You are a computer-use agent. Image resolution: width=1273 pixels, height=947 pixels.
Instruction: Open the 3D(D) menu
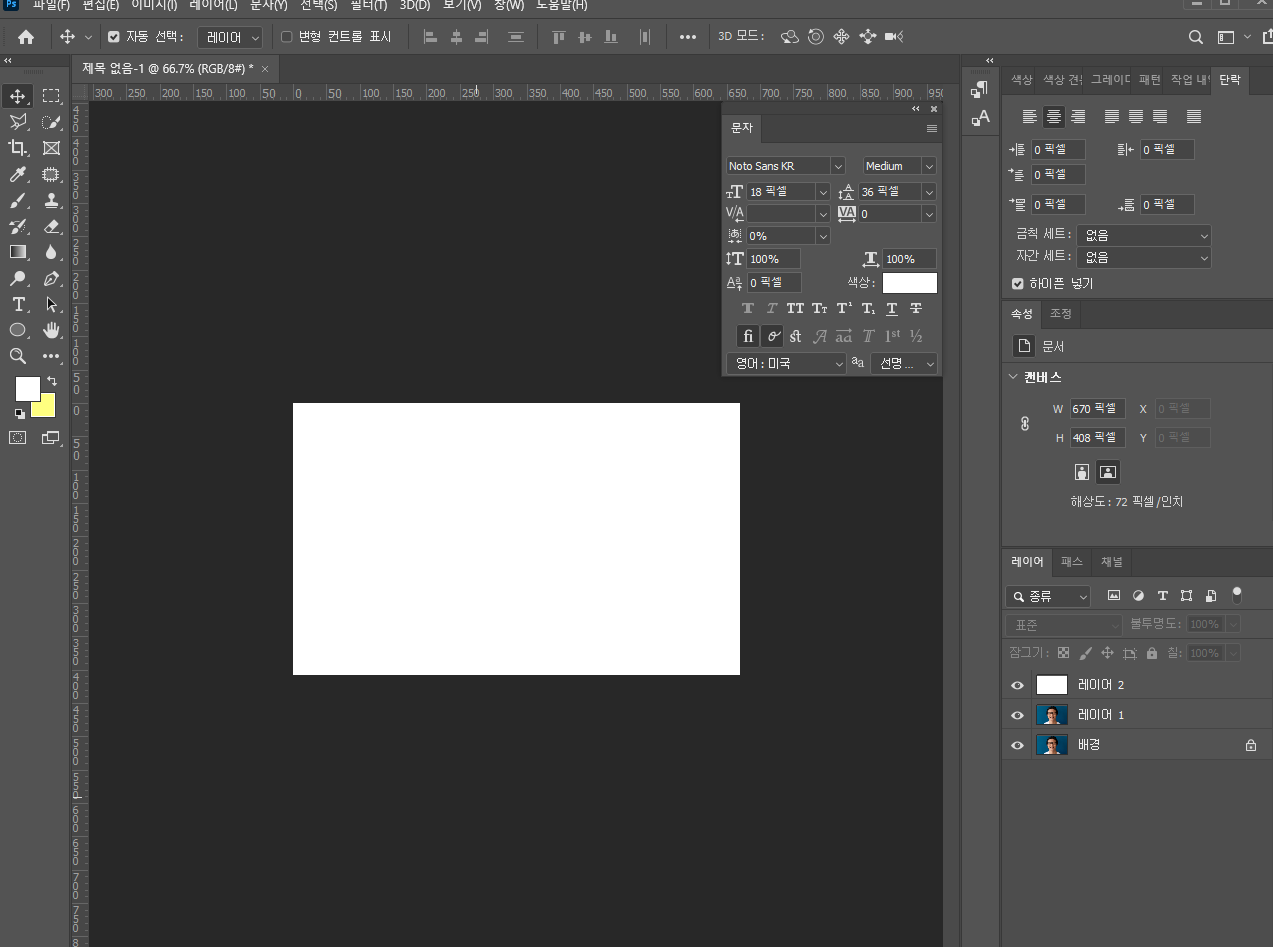[415, 5]
